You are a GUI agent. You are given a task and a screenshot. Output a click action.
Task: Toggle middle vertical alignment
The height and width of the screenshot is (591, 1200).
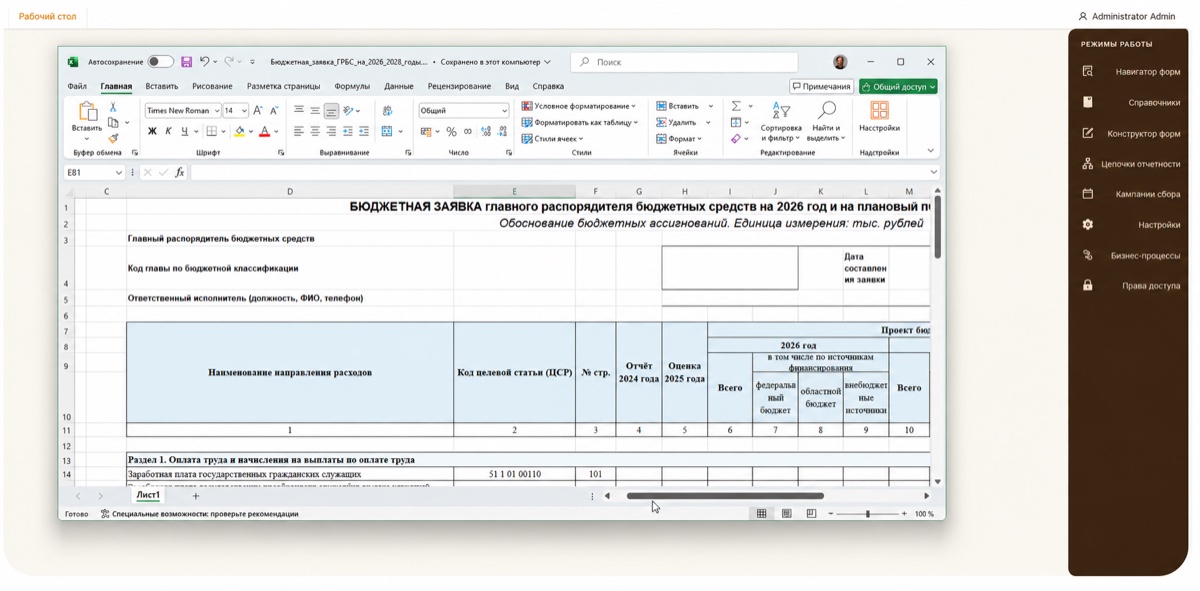(x=314, y=111)
